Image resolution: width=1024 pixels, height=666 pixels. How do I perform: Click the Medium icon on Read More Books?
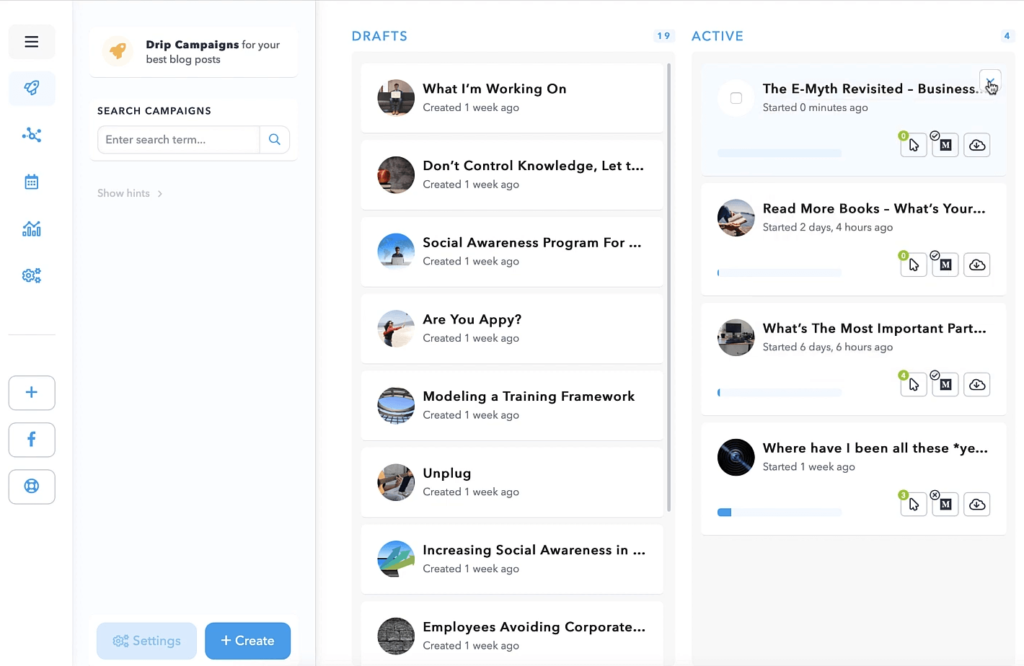[945, 265]
